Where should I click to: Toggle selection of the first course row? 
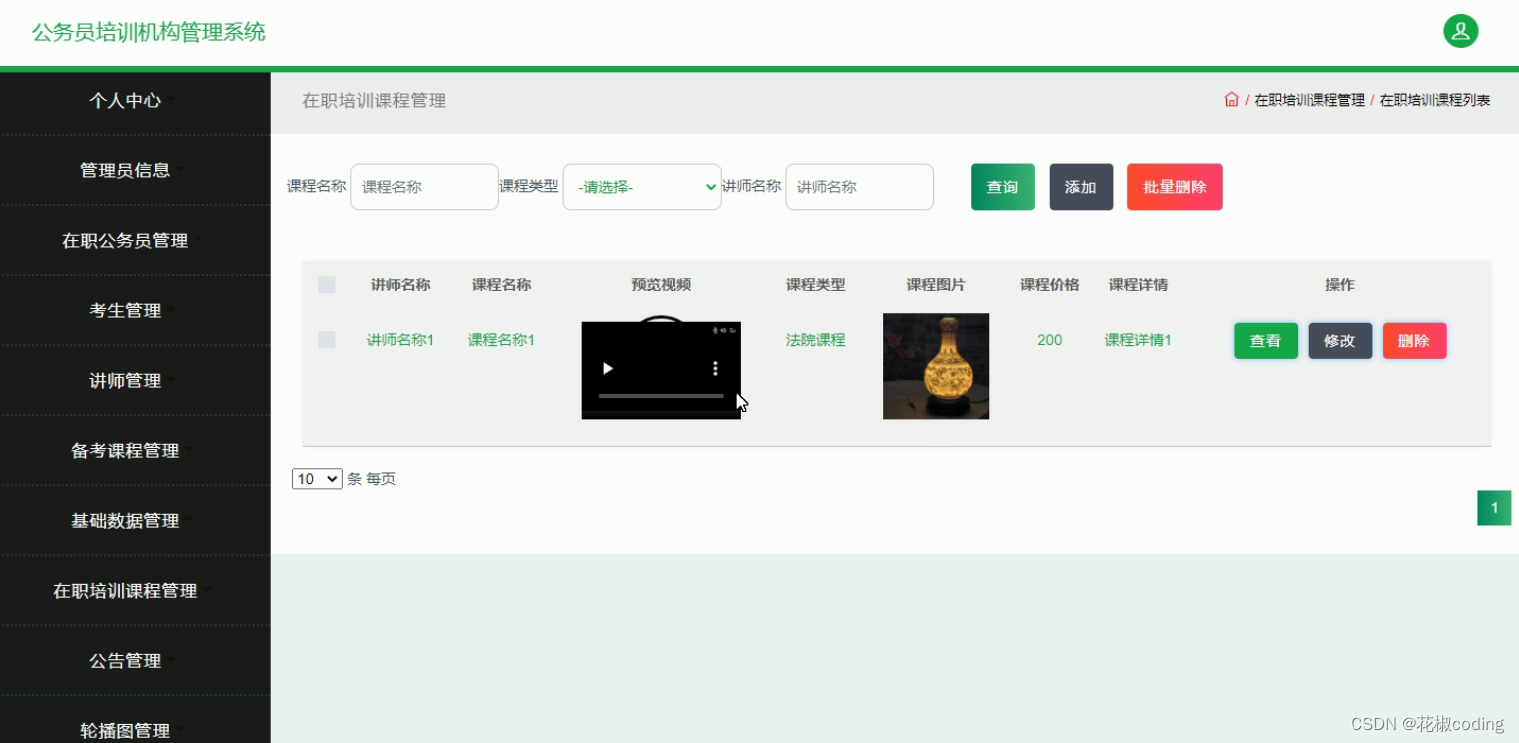click(x=326, y=340)
